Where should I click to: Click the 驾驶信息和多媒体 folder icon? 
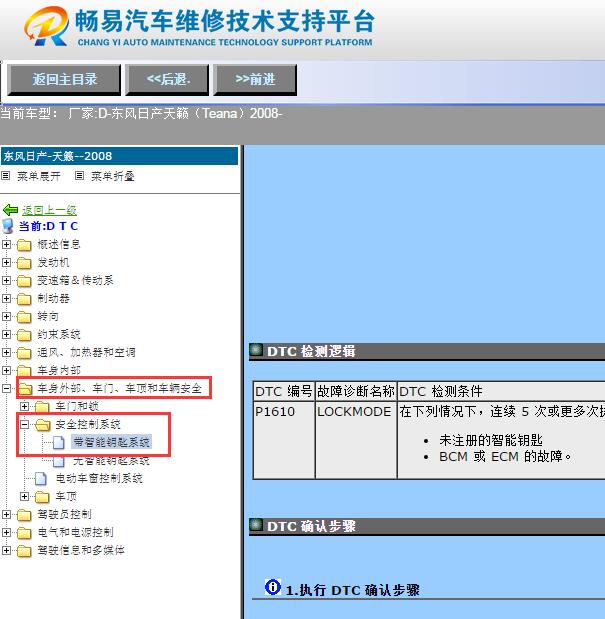pyautogui.click(x=24, y=551)
